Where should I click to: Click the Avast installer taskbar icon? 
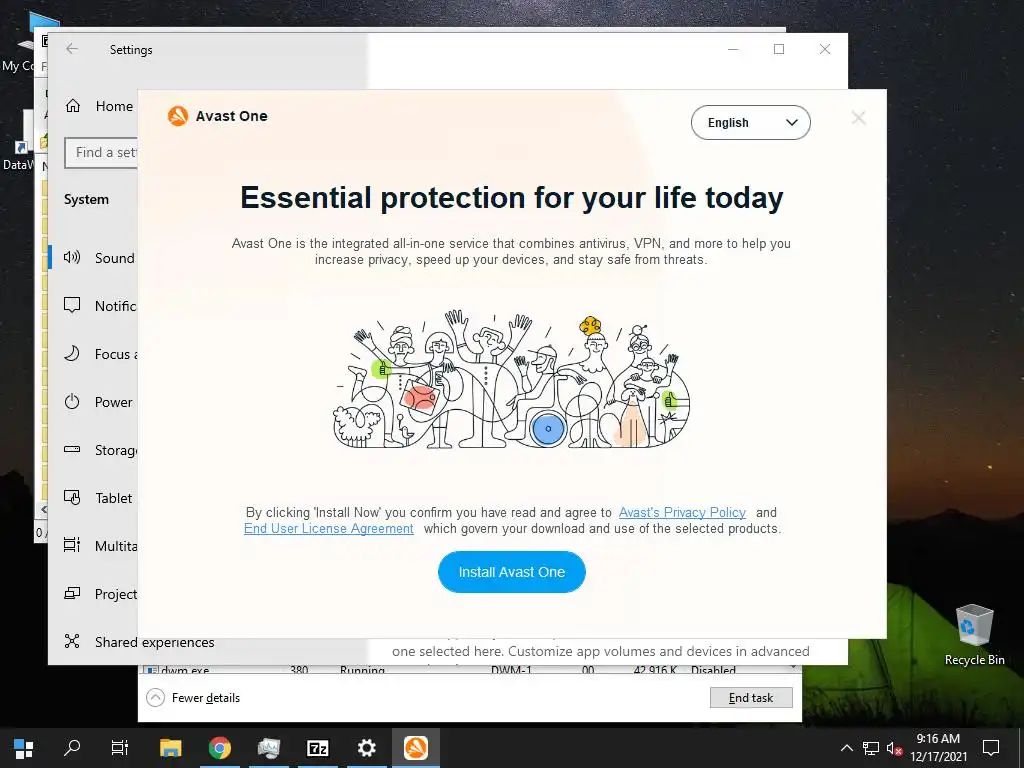(x=415, y=748)
